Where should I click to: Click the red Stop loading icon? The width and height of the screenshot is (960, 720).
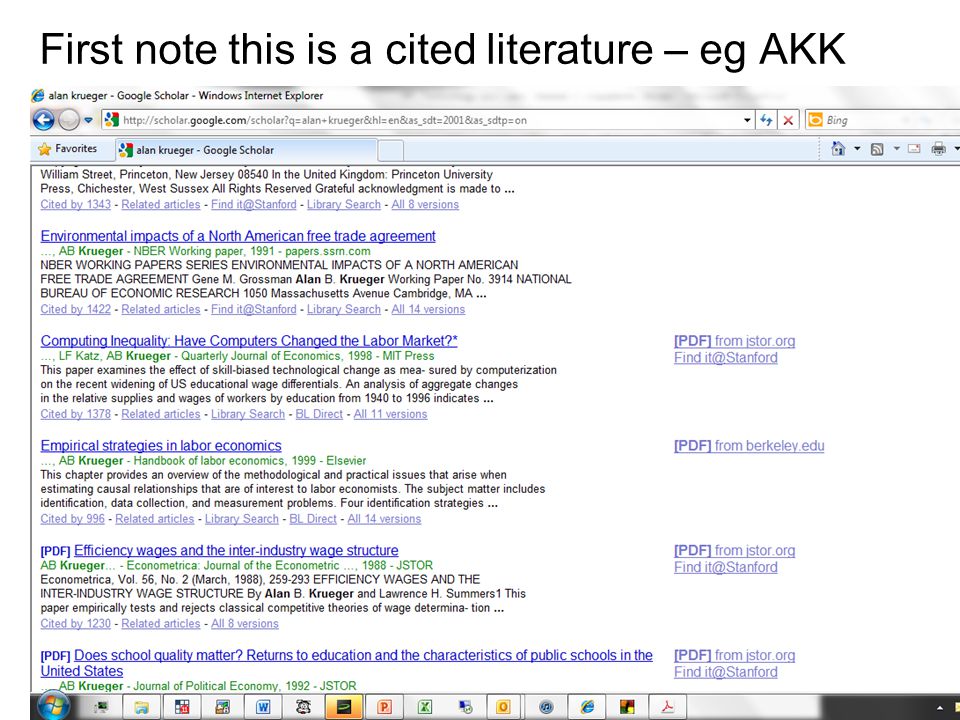789,121
